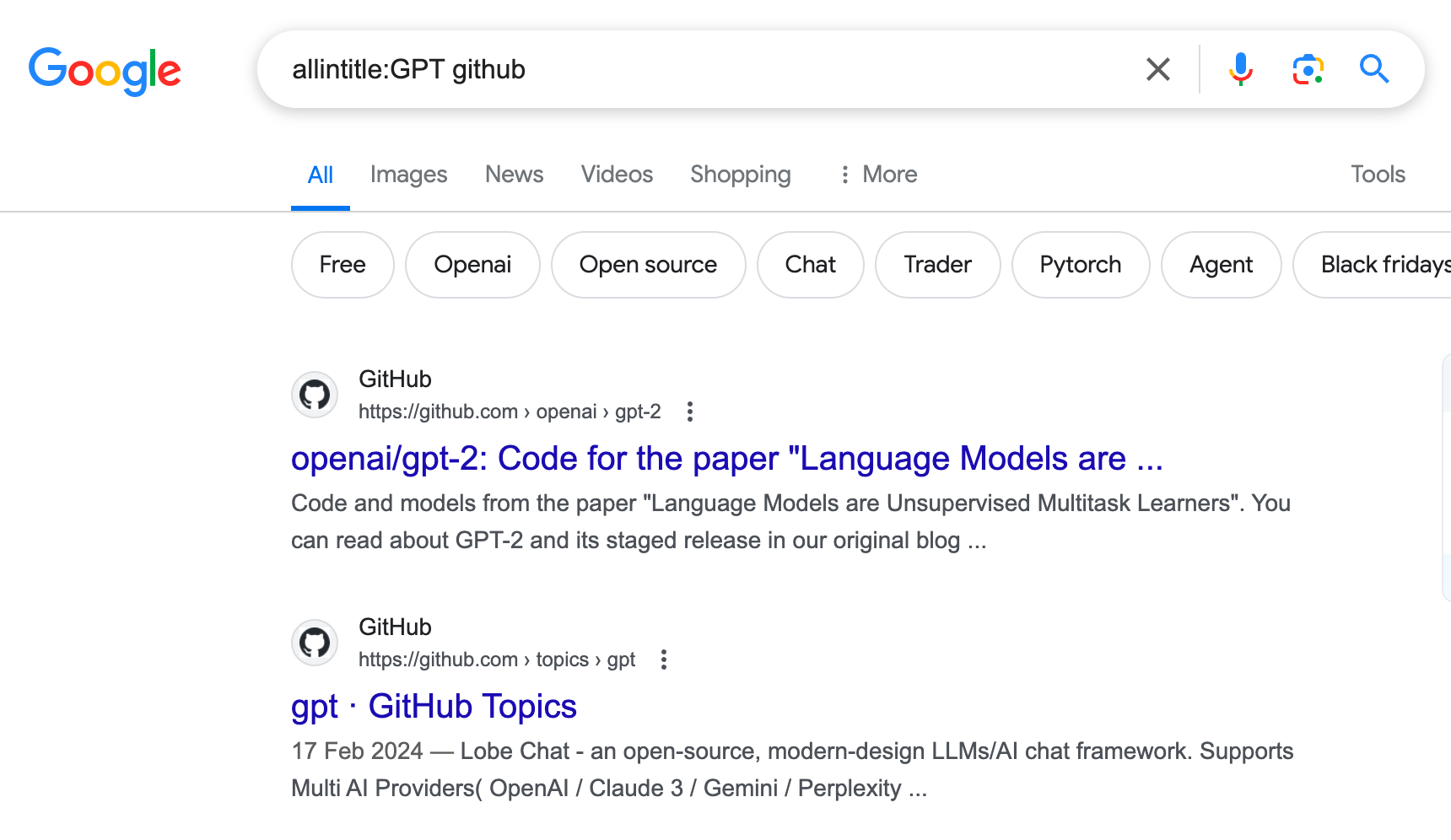The width and height of the screenshot is (1451, 840).
Task: Expand the More search options menu
Action: [878, 175]
